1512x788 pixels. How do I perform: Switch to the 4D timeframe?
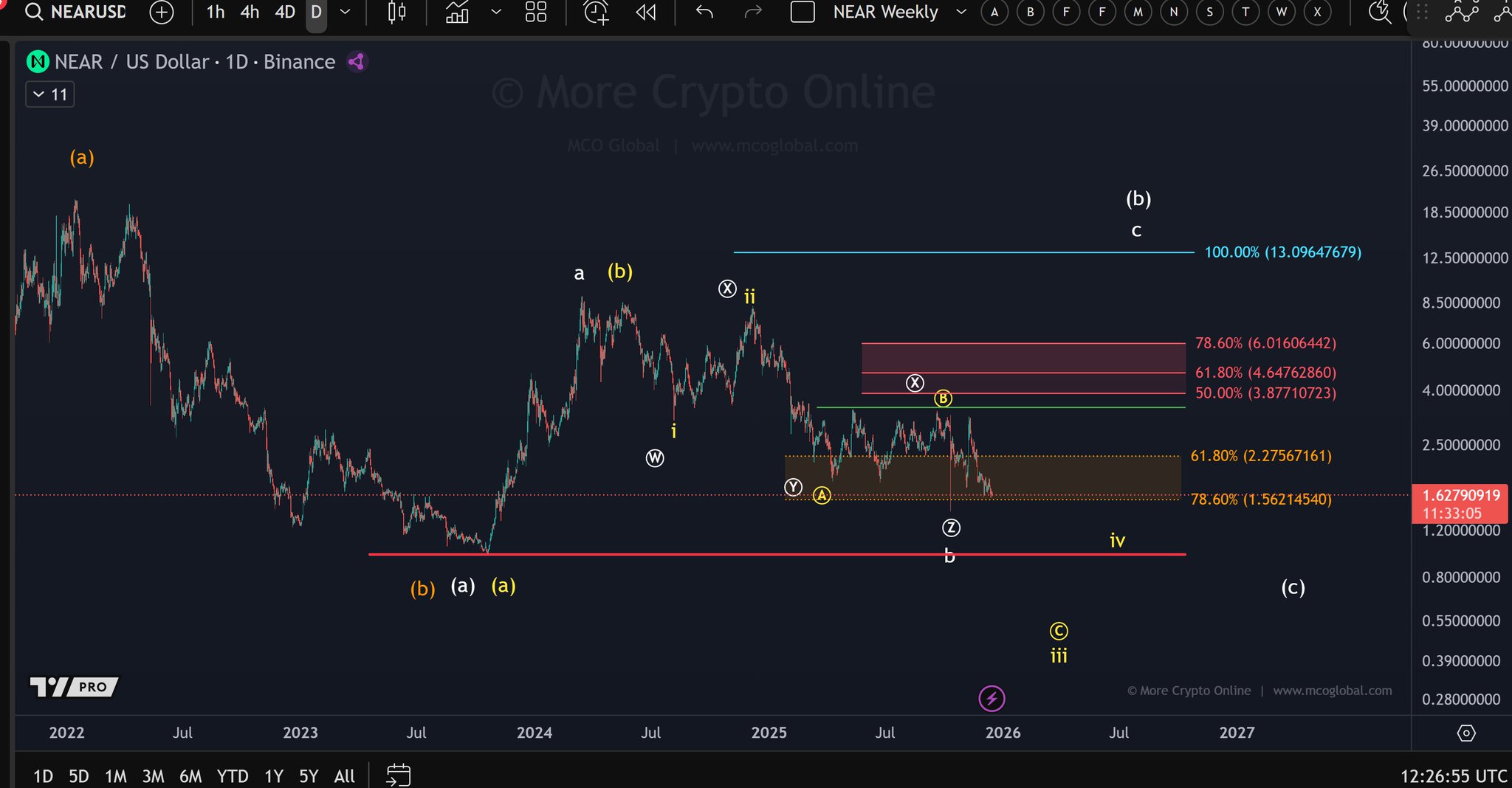coord(285,13)
